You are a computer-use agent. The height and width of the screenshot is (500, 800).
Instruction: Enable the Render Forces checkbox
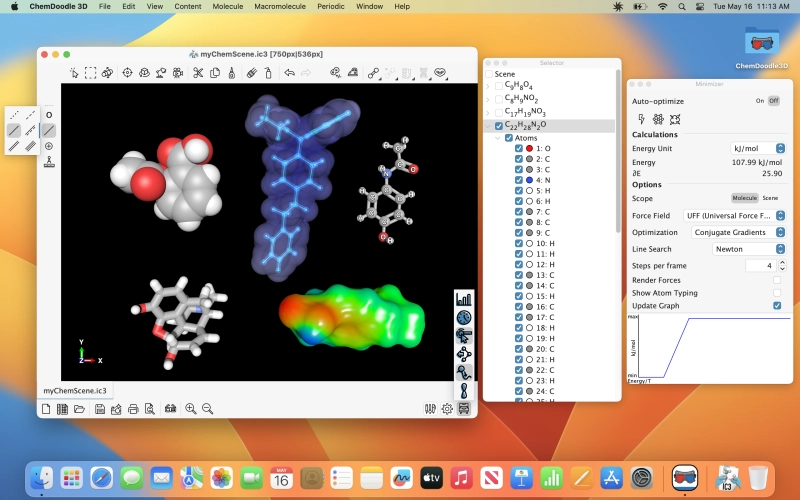(x=777, y=280)
